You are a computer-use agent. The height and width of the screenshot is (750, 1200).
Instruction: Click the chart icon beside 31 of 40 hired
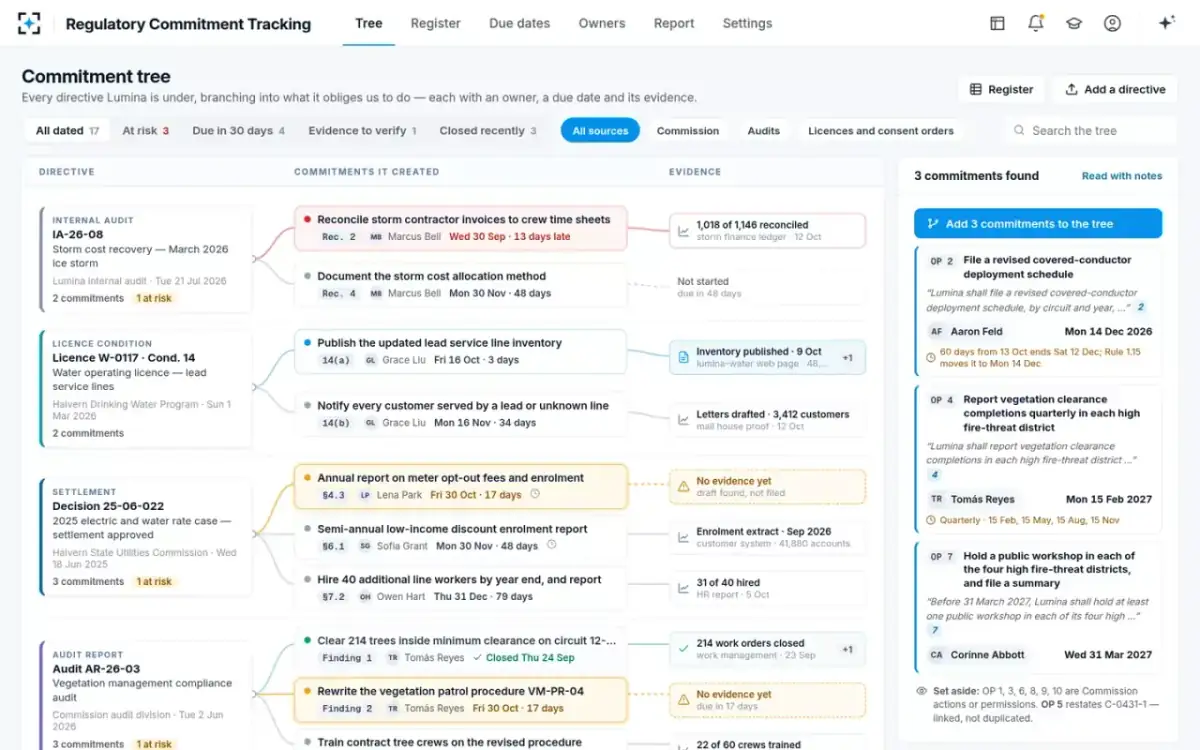684,588
